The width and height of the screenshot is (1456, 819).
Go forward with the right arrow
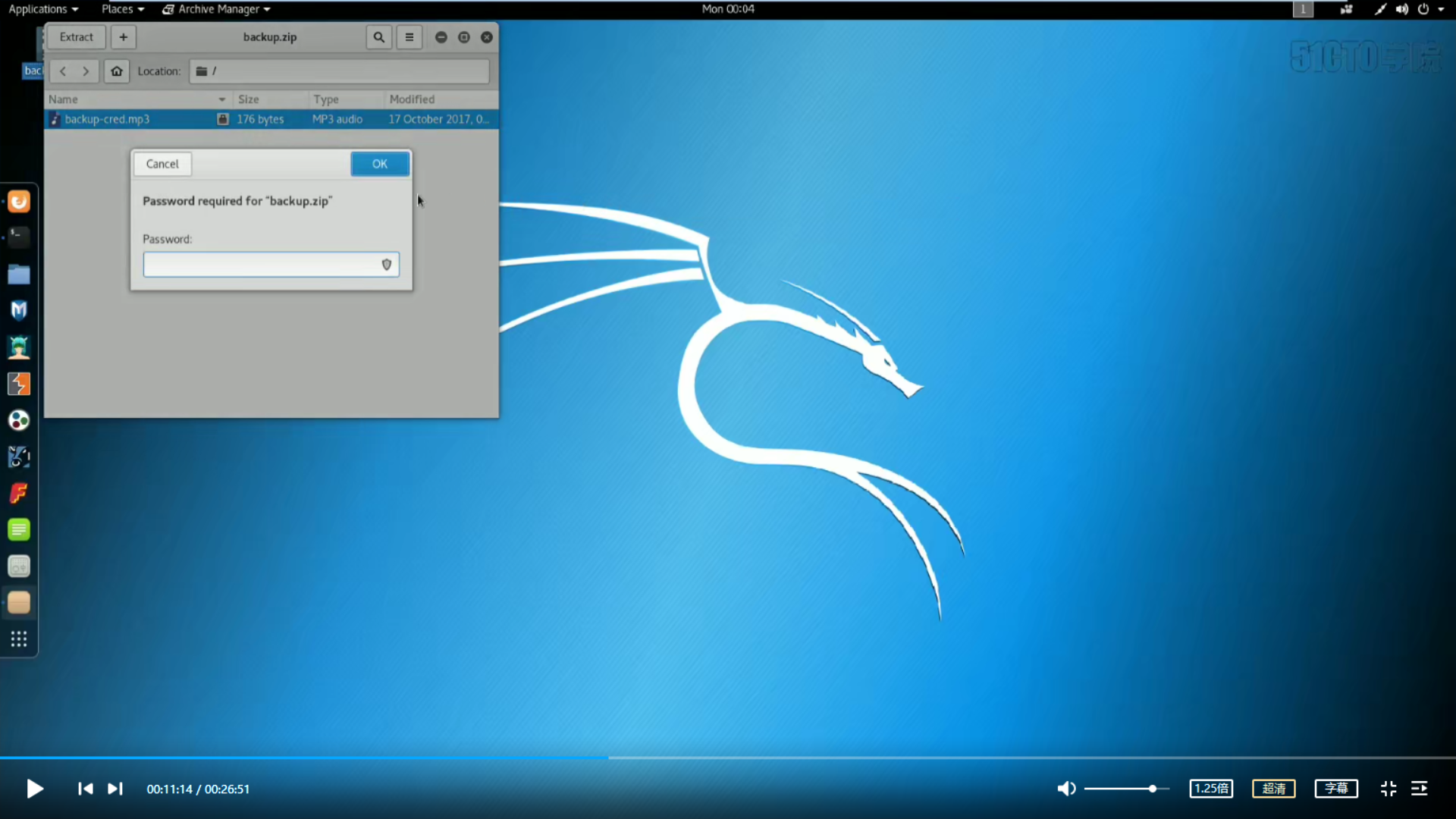coord(86,71)
